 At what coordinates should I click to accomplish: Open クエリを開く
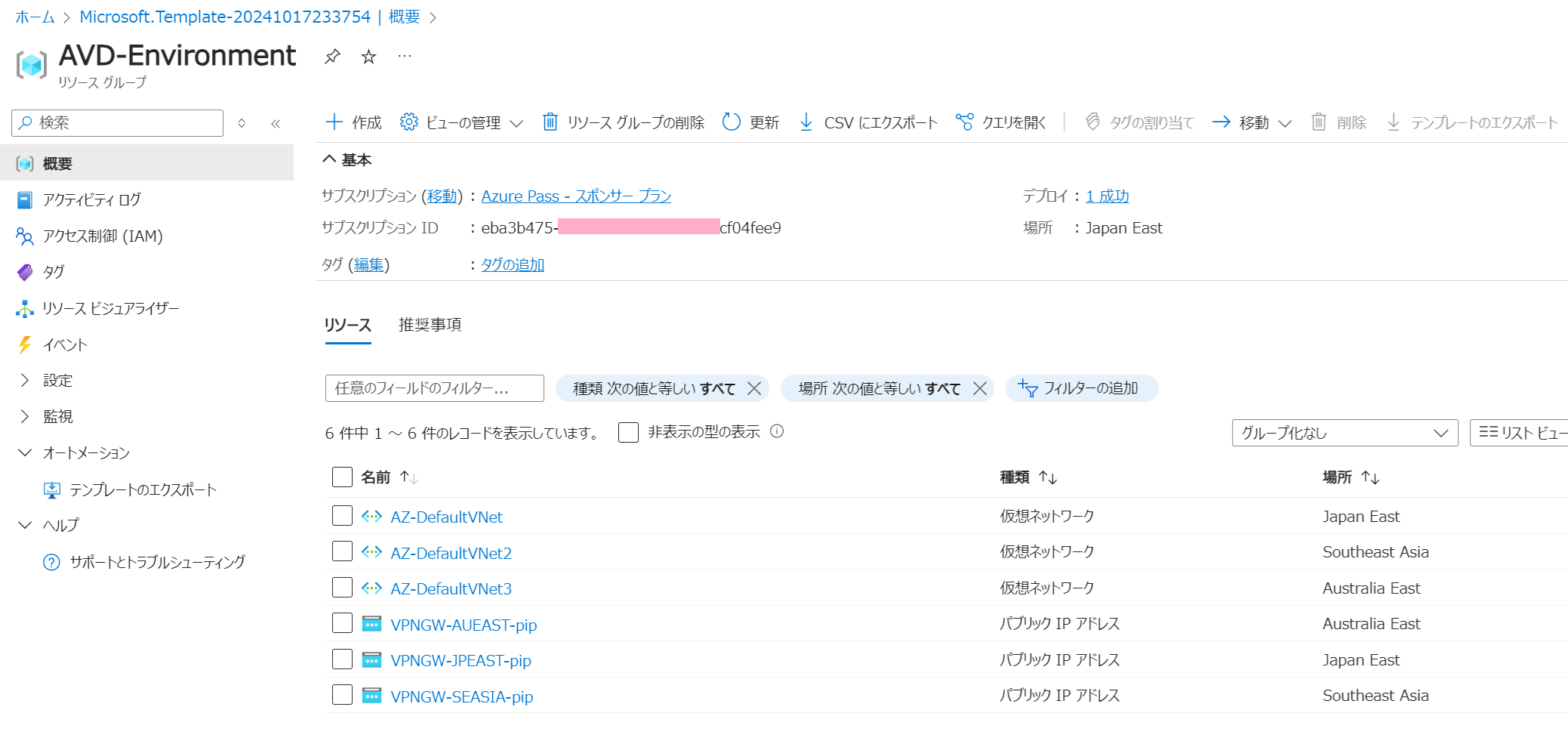click(x=1001, y=122)
